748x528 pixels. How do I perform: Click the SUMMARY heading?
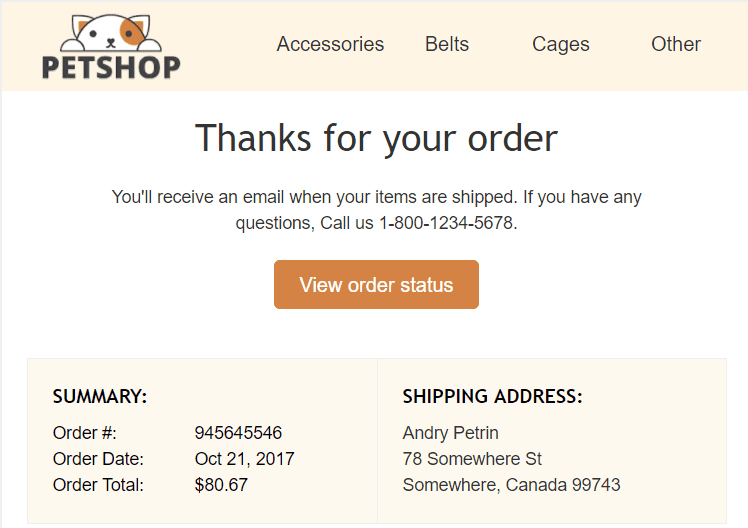coord(100,397)
